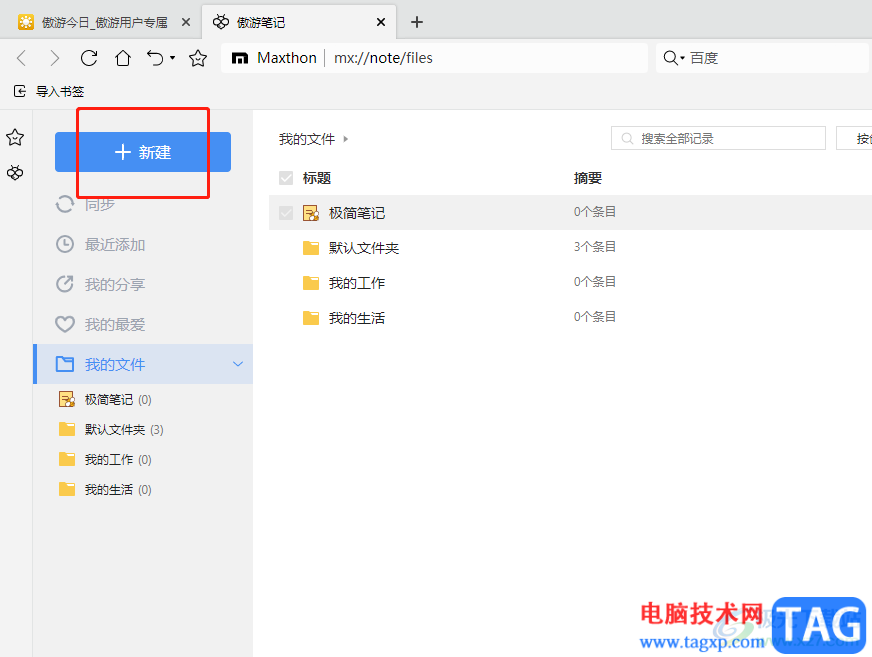Close the 傲游笔记 tab
The height and width of the screenshot is (657, 872).
[x=381, y=22]
